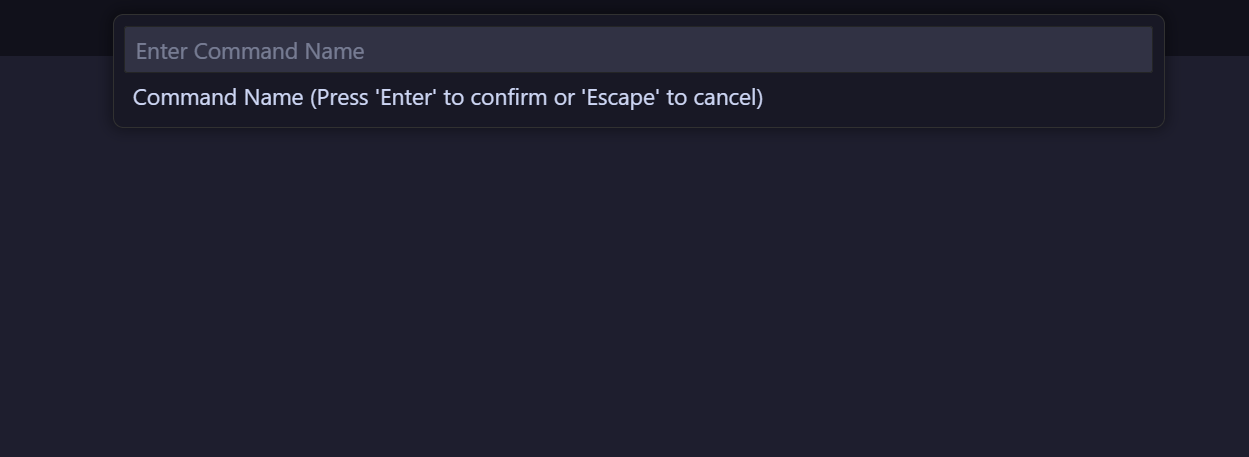1249x457 pixels.
Task: Click the Enter Command Name input field
Action: point(638,50)
